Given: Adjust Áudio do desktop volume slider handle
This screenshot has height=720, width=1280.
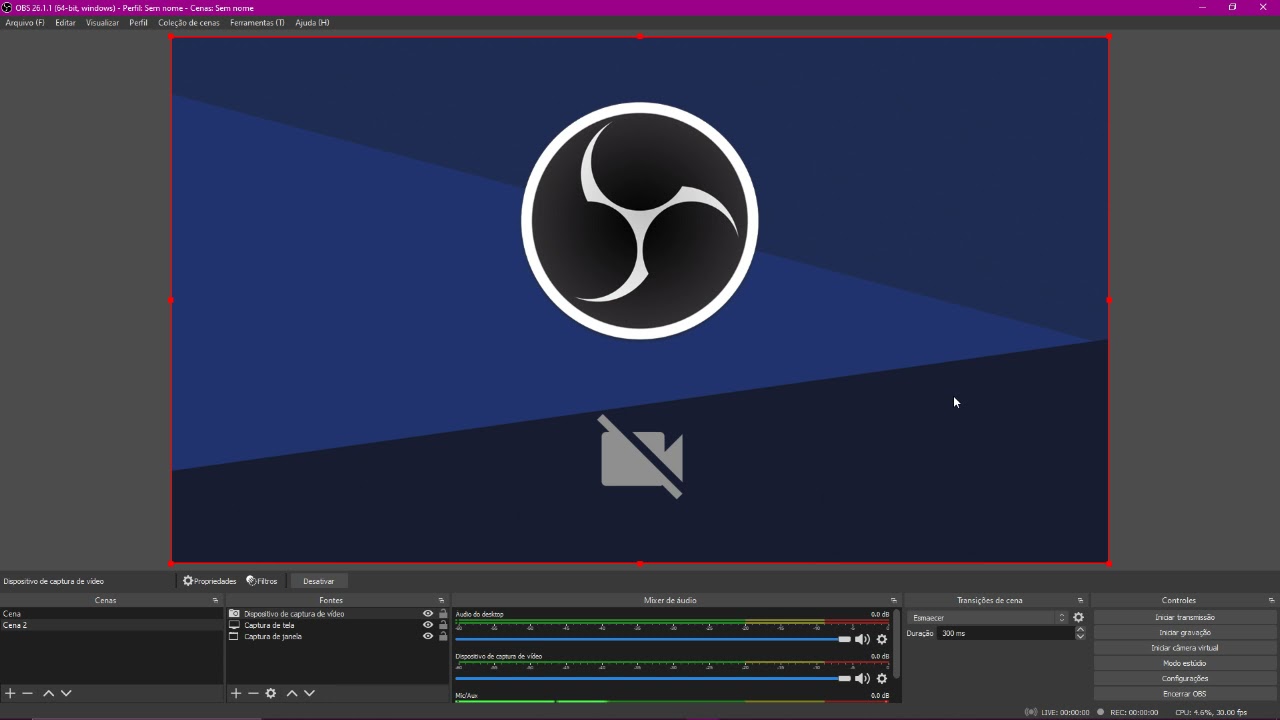Looking at the screenshot, I should [845, 639].
